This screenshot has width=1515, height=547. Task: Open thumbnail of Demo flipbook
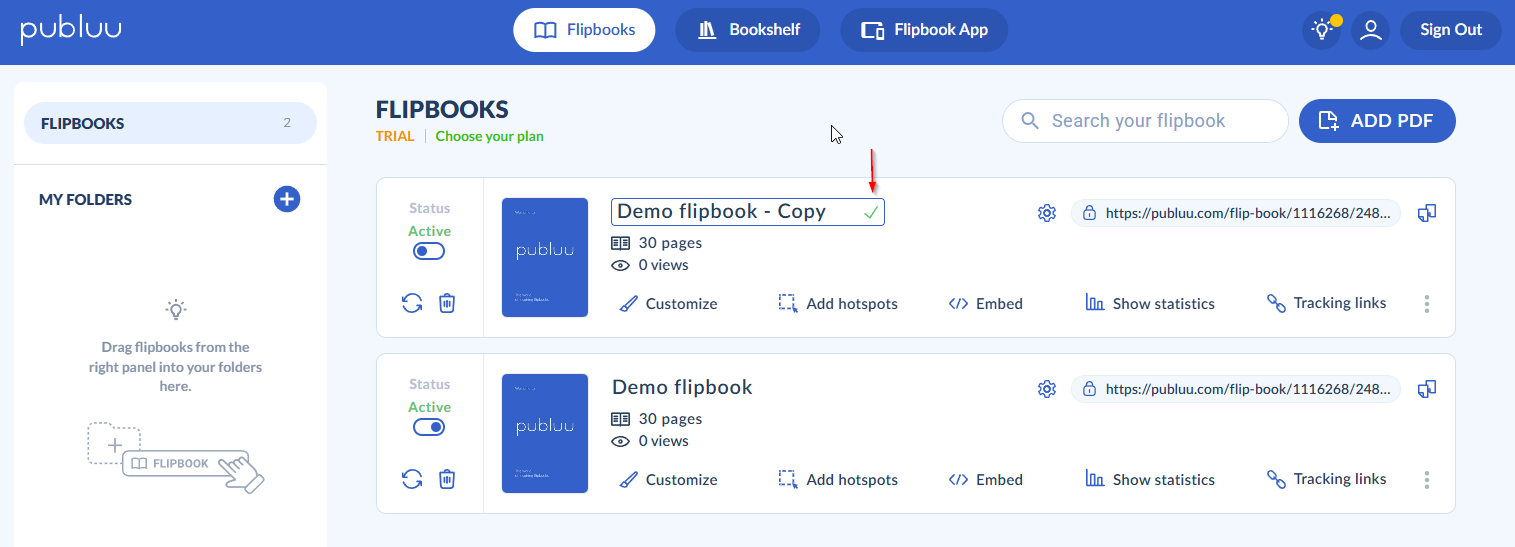(x=545, y=433)
